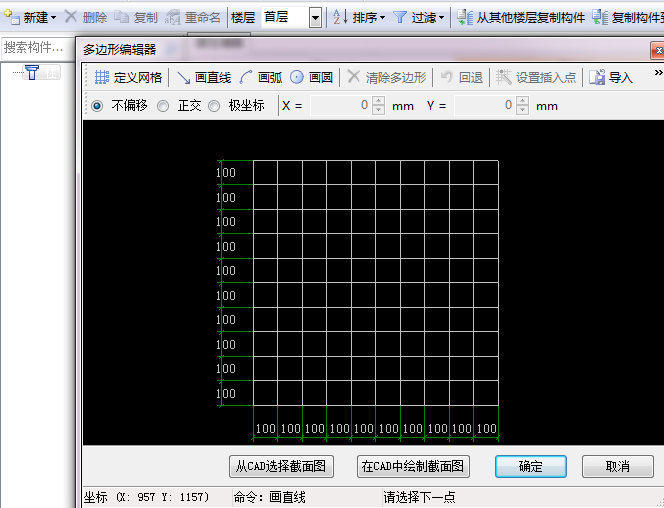Click 从CAD选择截面图 button

281,467
